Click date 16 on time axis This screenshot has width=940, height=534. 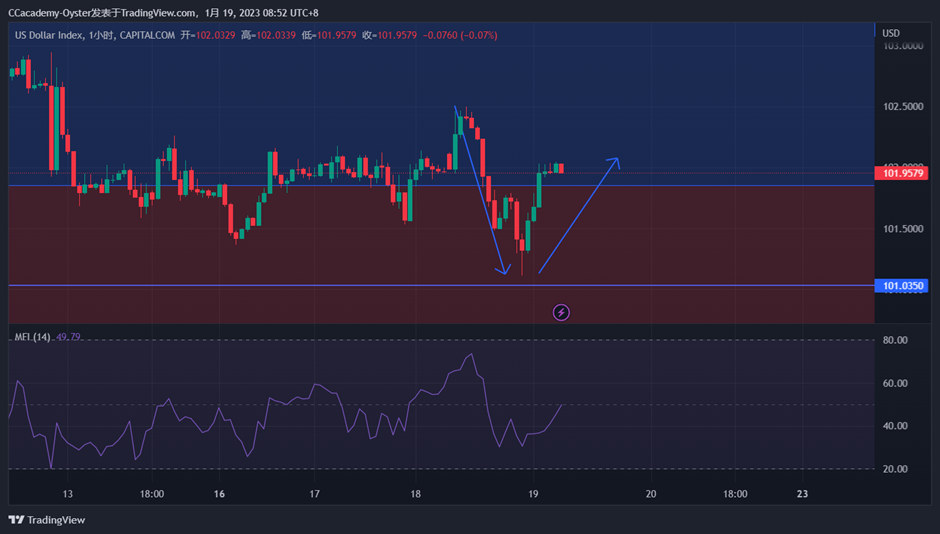click(219, 494)
